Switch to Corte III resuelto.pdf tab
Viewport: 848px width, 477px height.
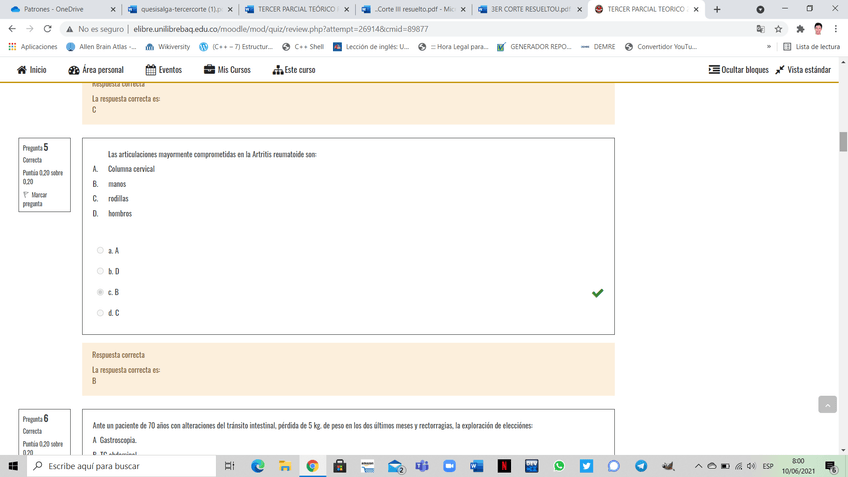(x=413, y=9)
